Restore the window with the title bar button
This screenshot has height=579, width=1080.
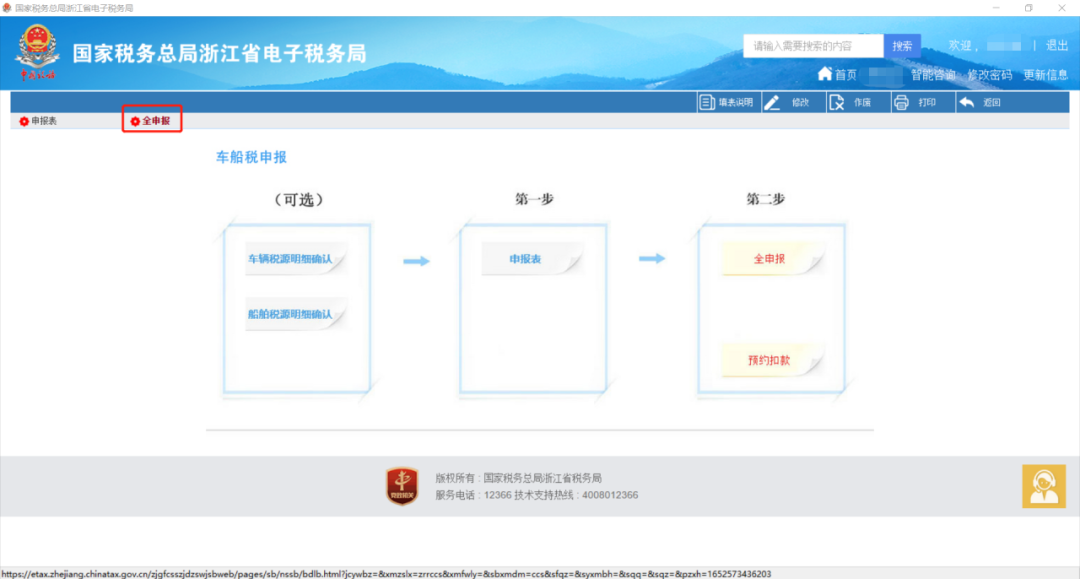pos(1028,8)
